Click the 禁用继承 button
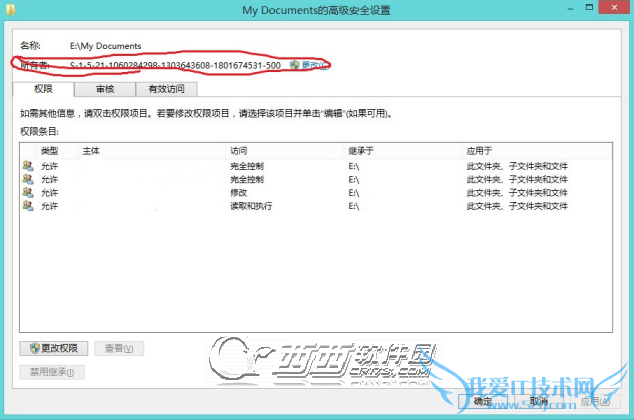This screenshot has width=634, height=420. tap(52, 372)
